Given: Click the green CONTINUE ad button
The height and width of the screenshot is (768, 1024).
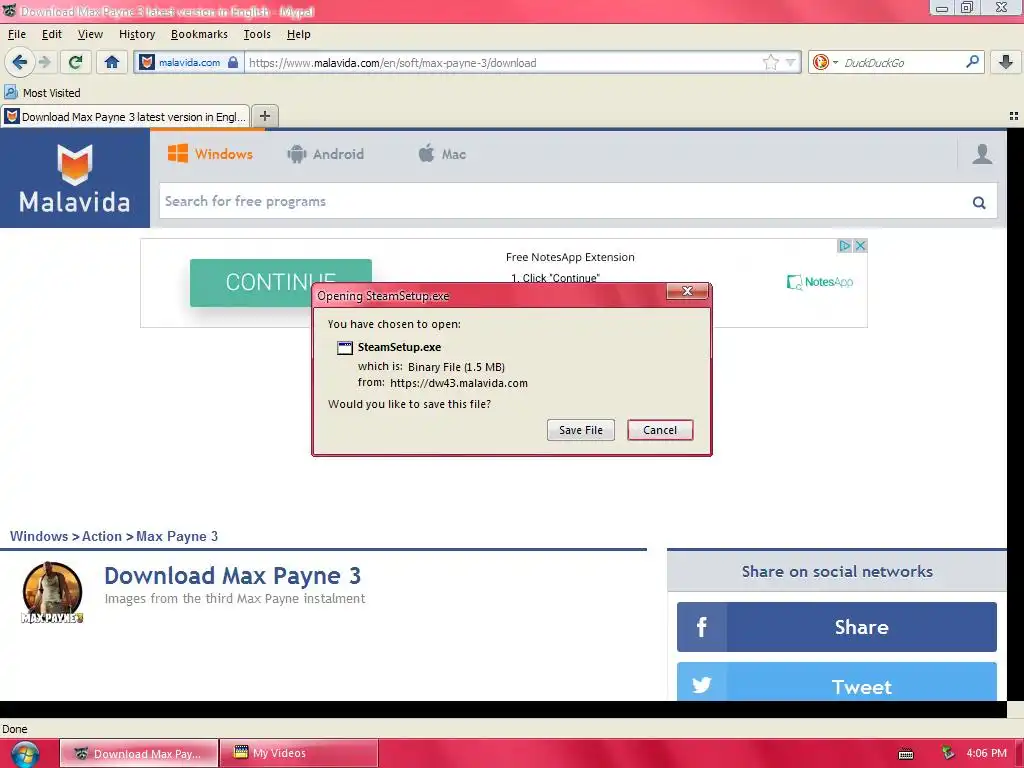Looking at the screenshot, I should 281,282.
